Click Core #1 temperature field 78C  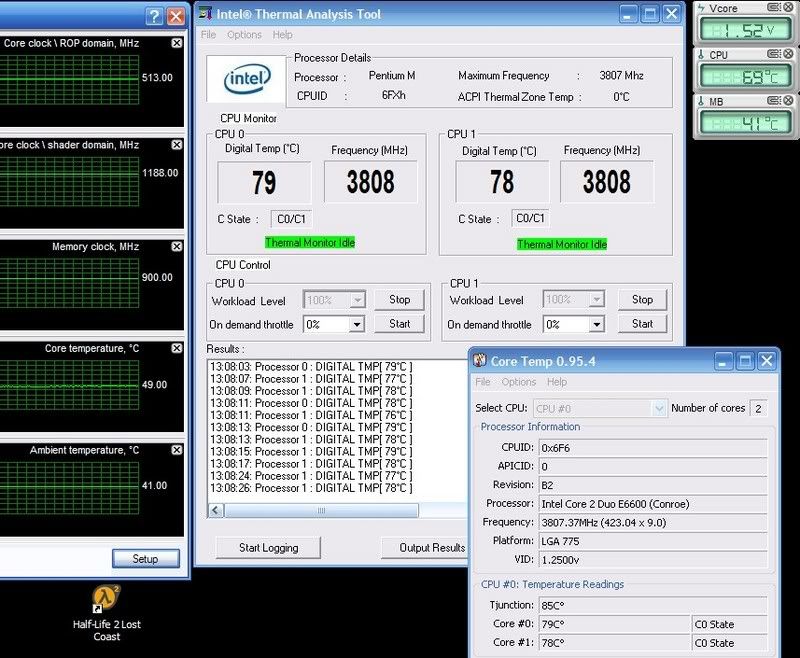point(614,643)
